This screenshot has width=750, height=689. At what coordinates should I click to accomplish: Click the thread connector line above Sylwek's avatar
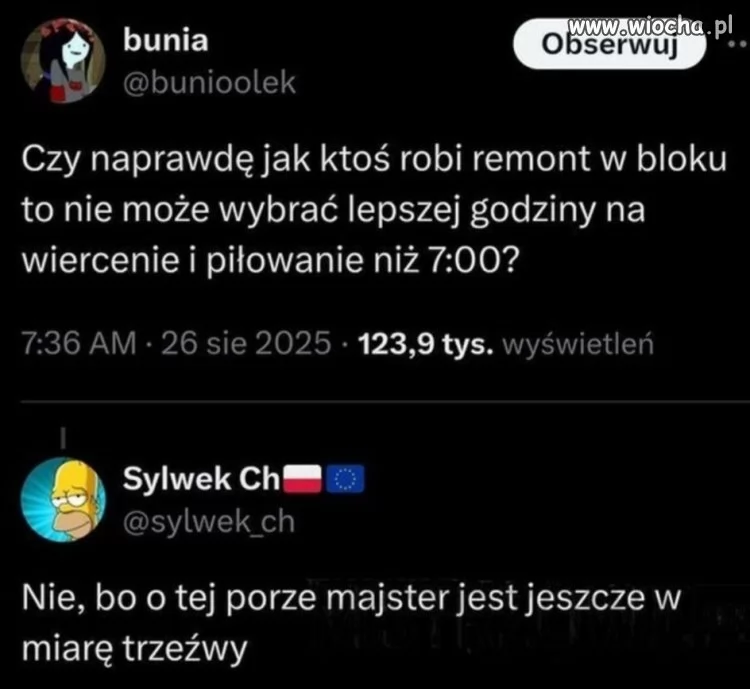(x=63, y=438)
